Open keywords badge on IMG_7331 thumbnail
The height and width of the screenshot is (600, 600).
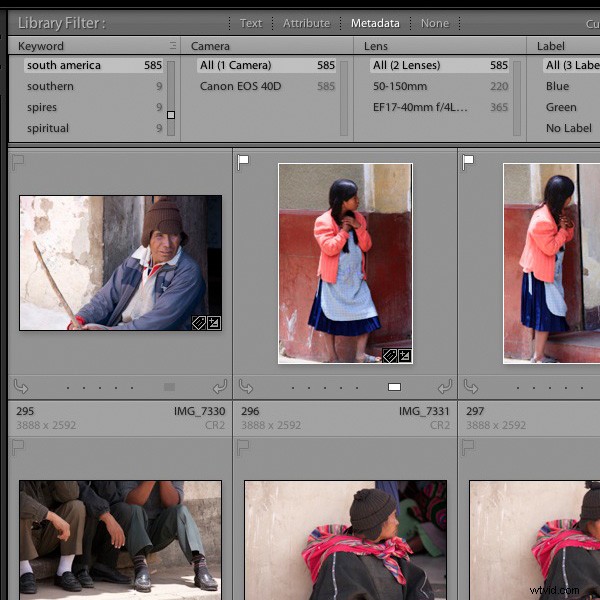[390, 356]
